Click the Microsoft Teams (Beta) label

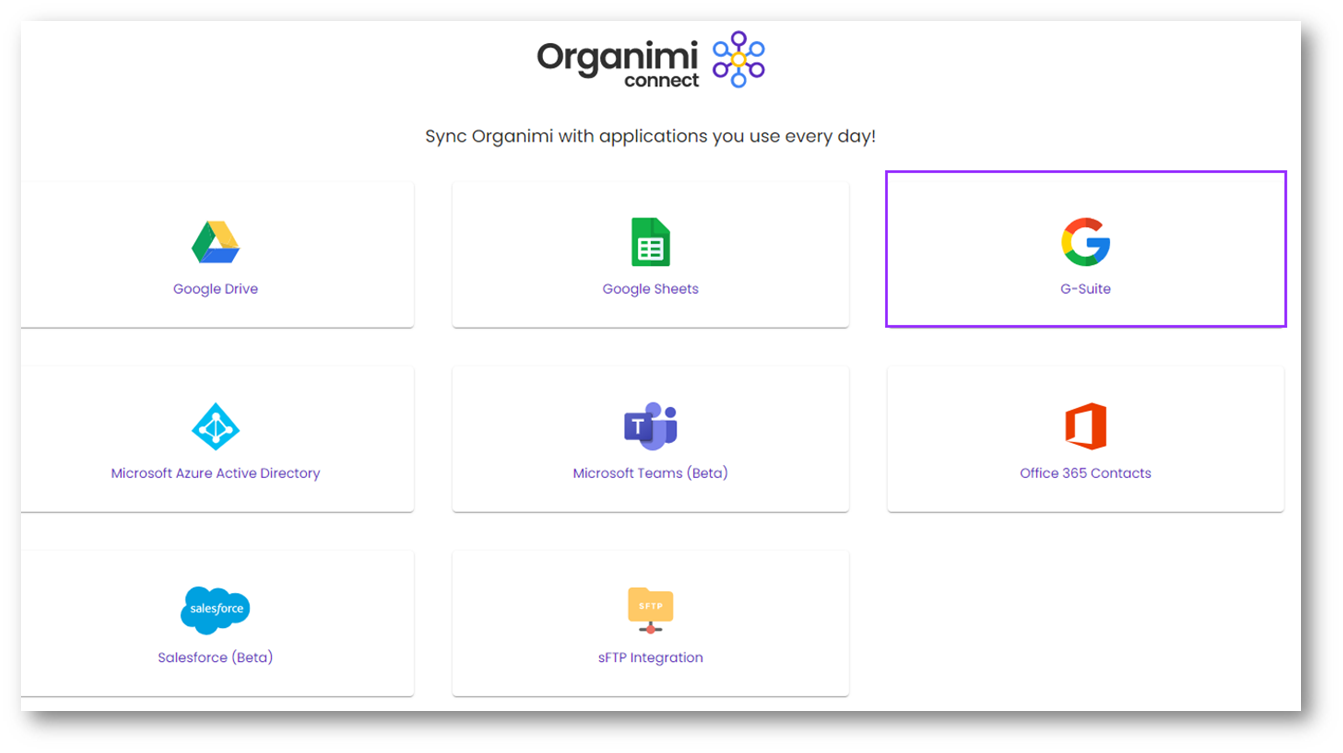point(650,473)
